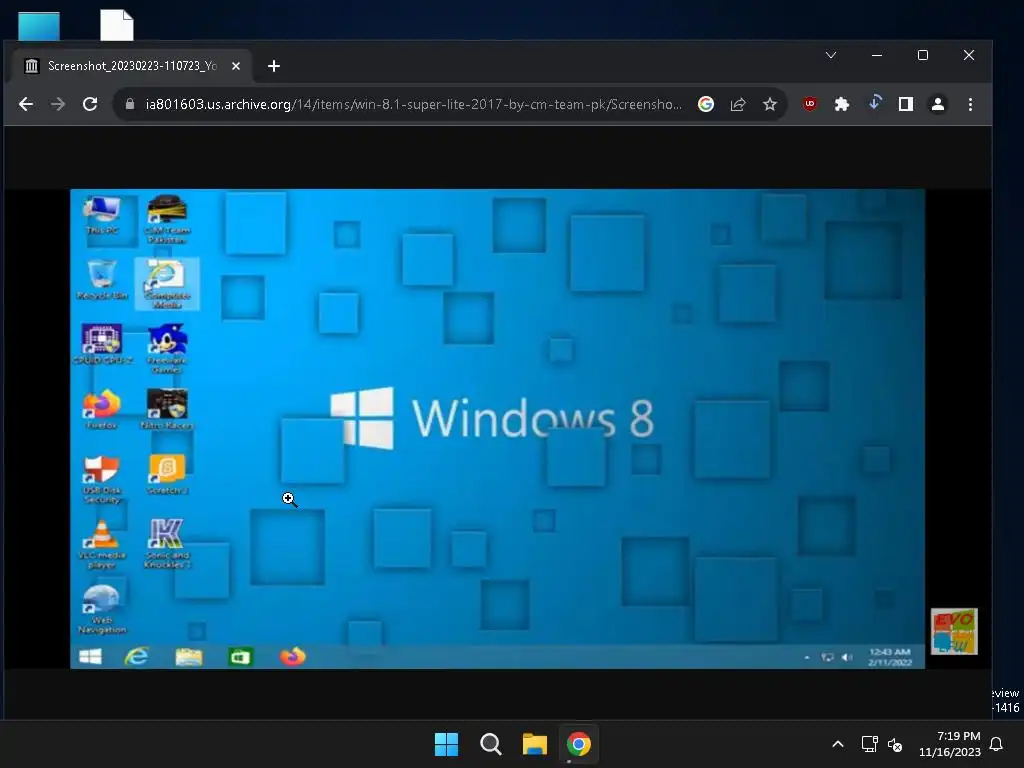Open the Chrome profile menu
This screenshot has width=1024, height=768.
tap(938, 104)
